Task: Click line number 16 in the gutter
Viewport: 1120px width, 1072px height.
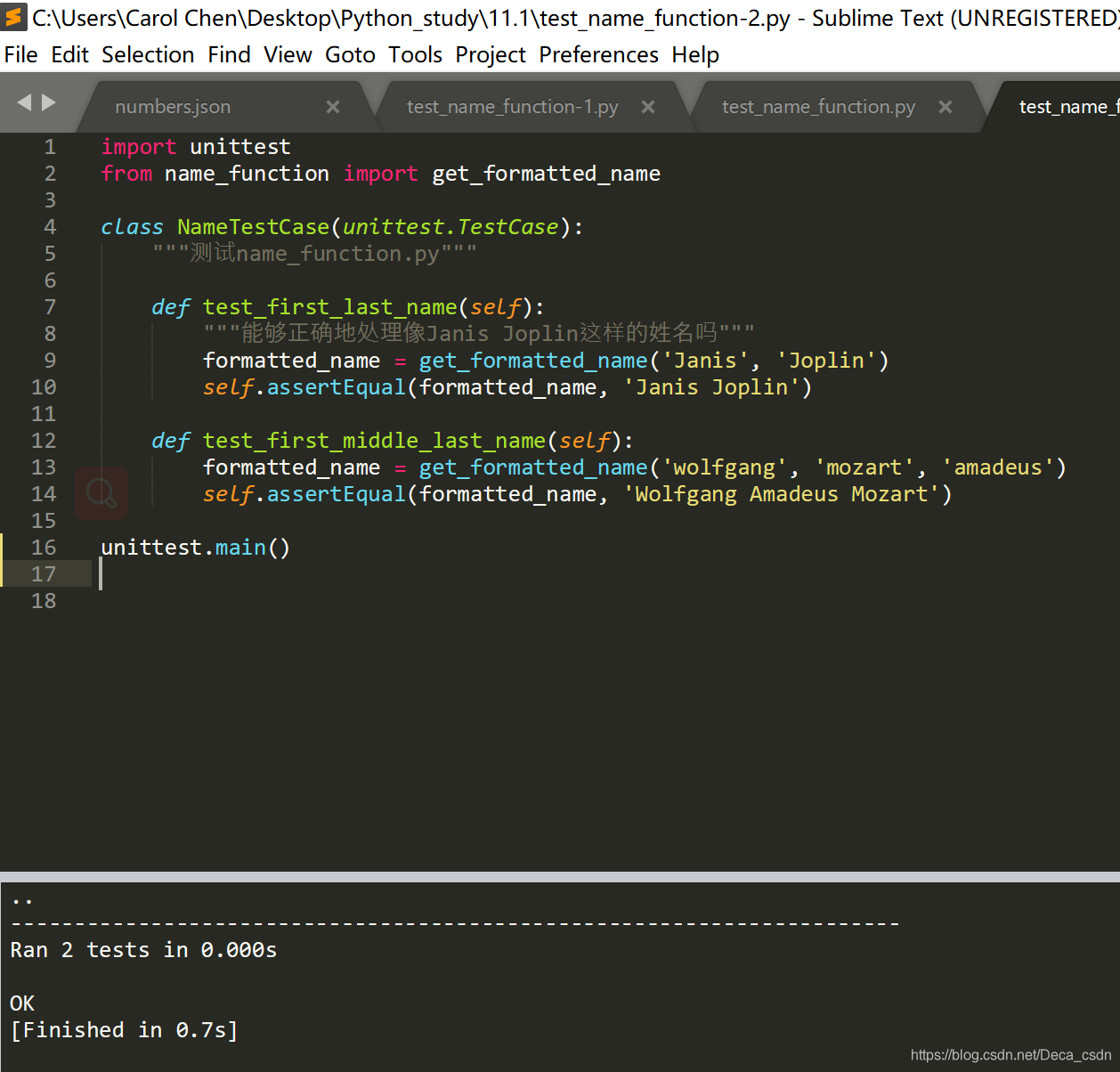Action: point(44,548)
